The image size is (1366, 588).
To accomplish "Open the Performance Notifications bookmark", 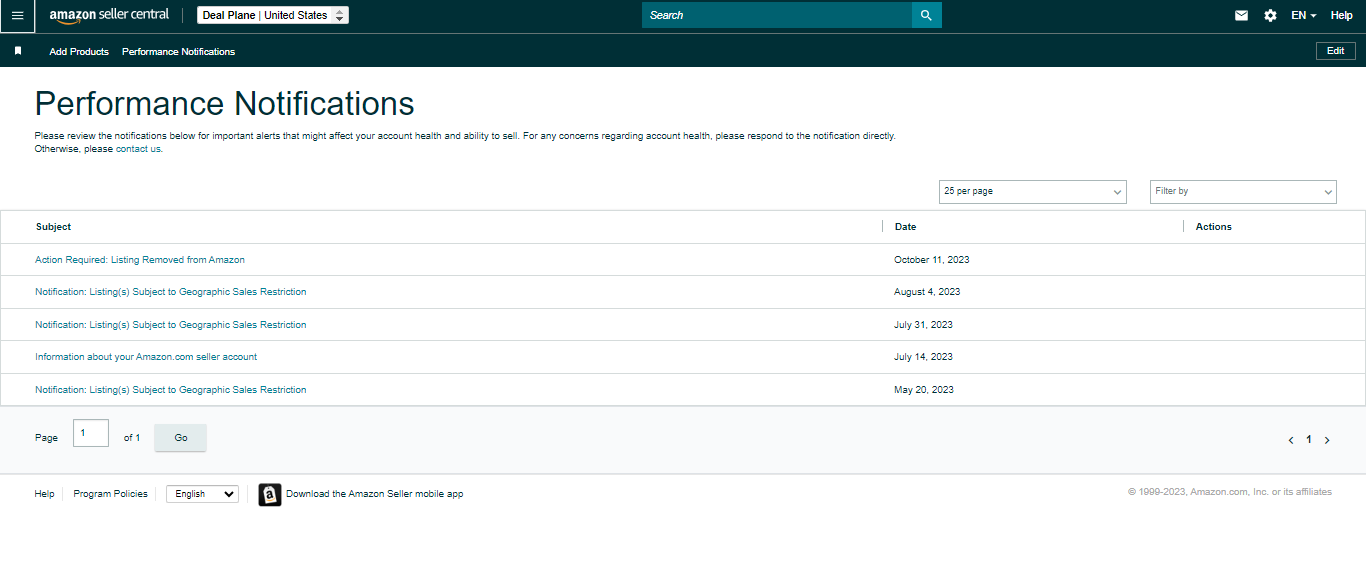I will (x=178, y=52).
